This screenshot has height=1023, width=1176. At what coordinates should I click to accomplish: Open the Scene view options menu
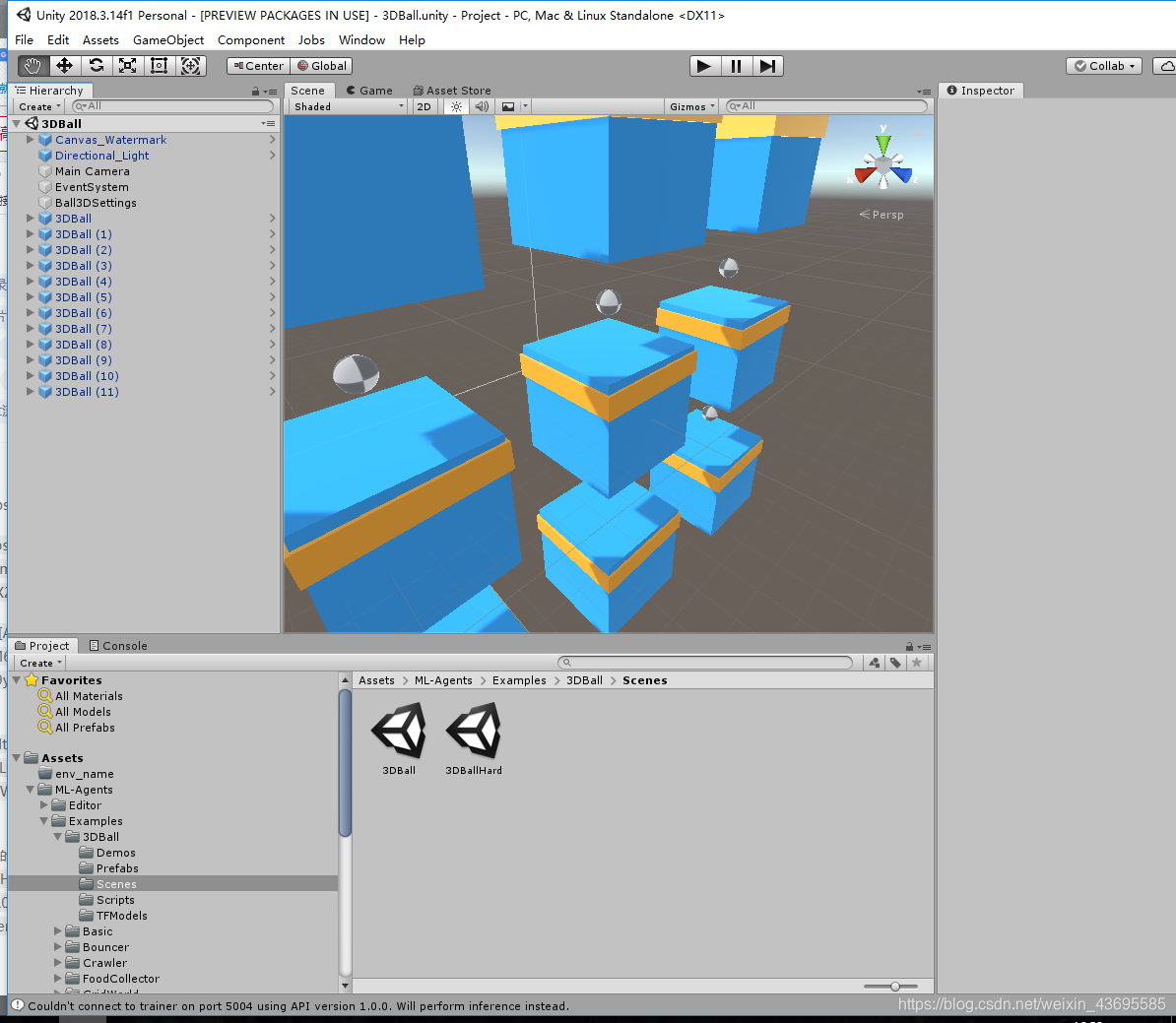[x=924, y=92]
